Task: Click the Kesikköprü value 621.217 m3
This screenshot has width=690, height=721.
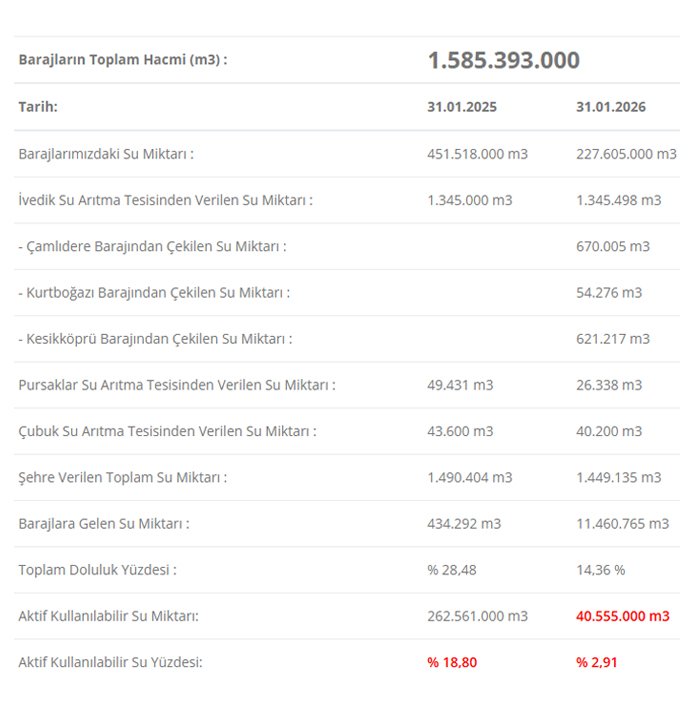Action: (x=612, y=339)
